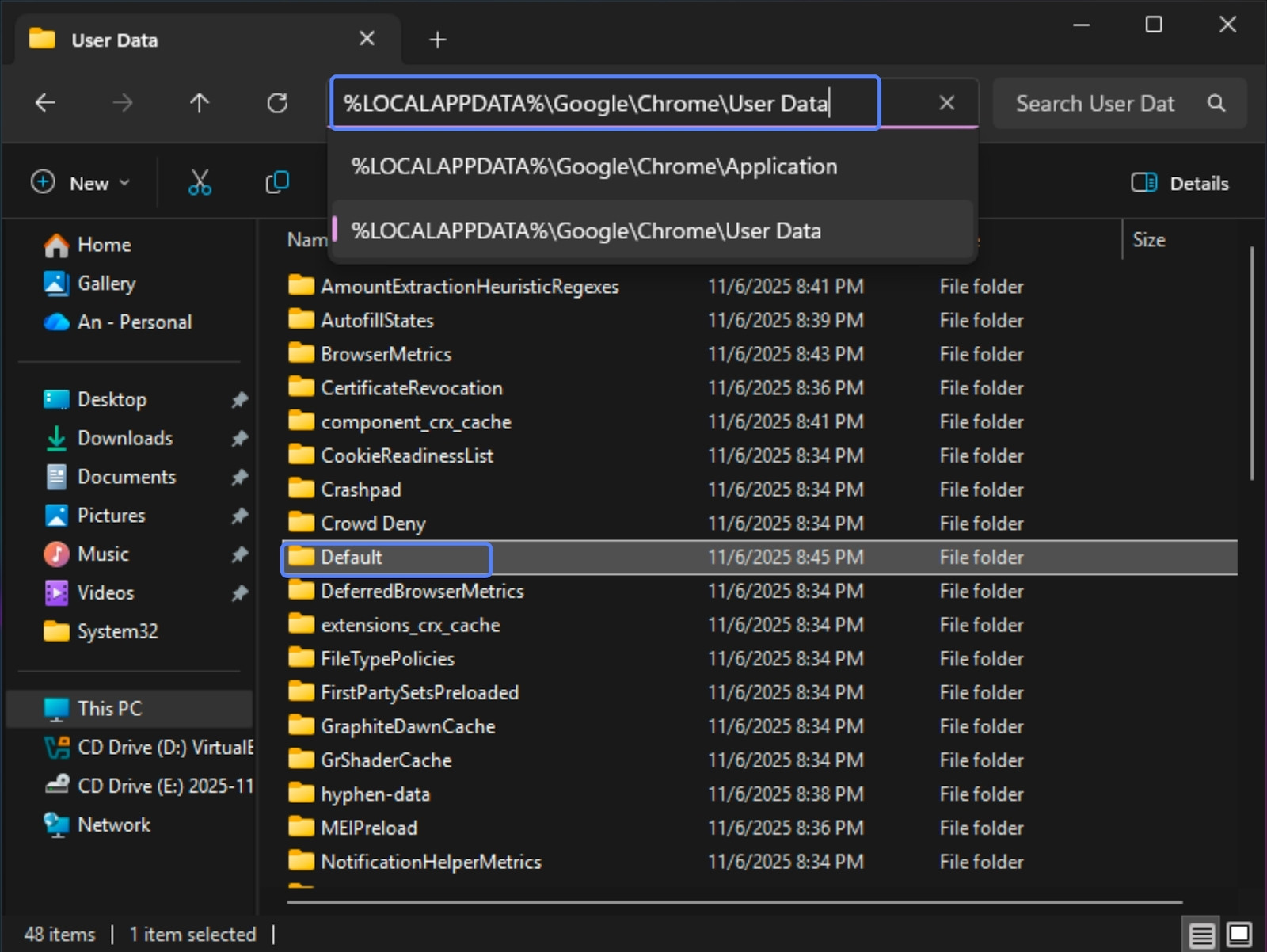The width and height of the screenshot is (1267, 952).
Task: Click the Copy icon in toolbar
Action: 277,183
